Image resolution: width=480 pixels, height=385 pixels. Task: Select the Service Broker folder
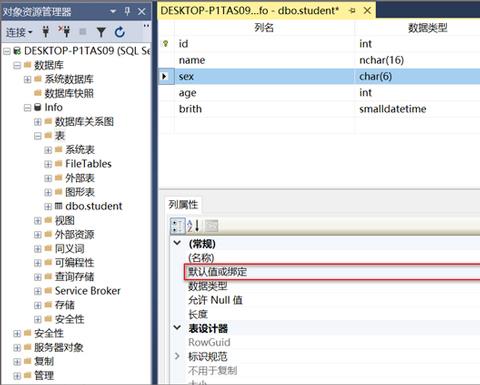coord(88,291)
